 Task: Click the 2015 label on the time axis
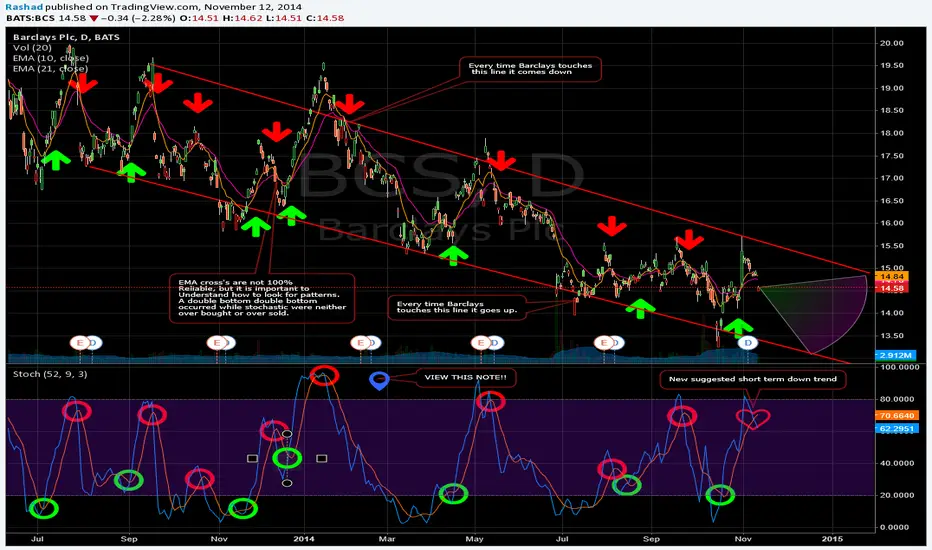tap(832, 539)
